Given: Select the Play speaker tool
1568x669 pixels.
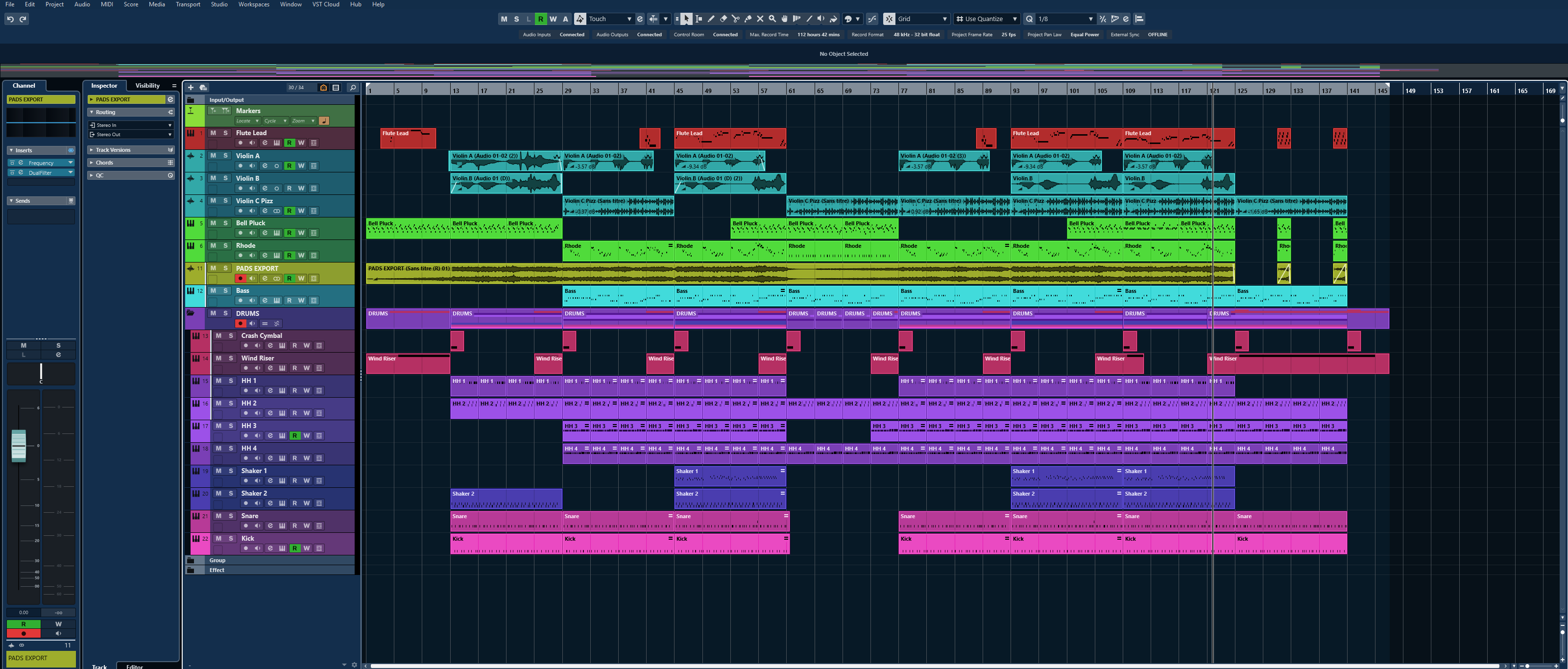Looking at the screenshot, I should point(821,19).
